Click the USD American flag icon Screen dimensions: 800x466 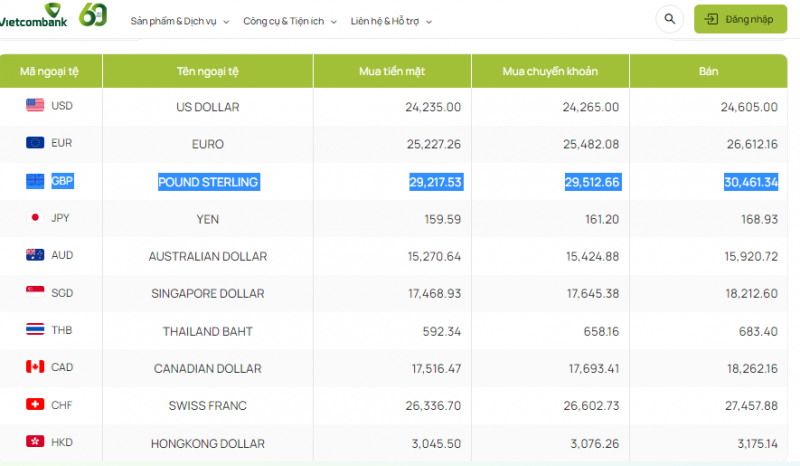[35, 105]
